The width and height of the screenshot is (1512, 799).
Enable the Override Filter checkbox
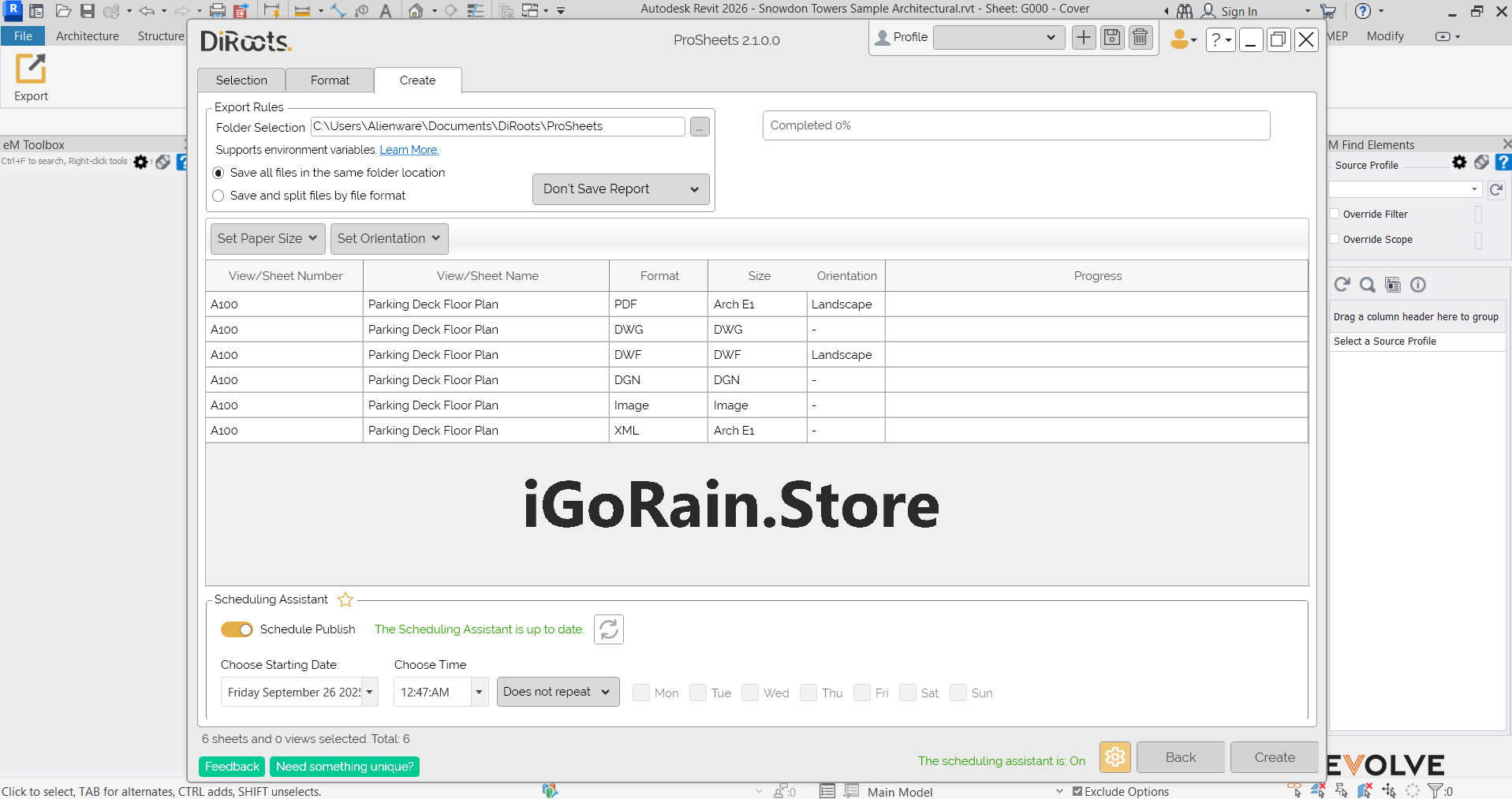[x=1335, y=214]
